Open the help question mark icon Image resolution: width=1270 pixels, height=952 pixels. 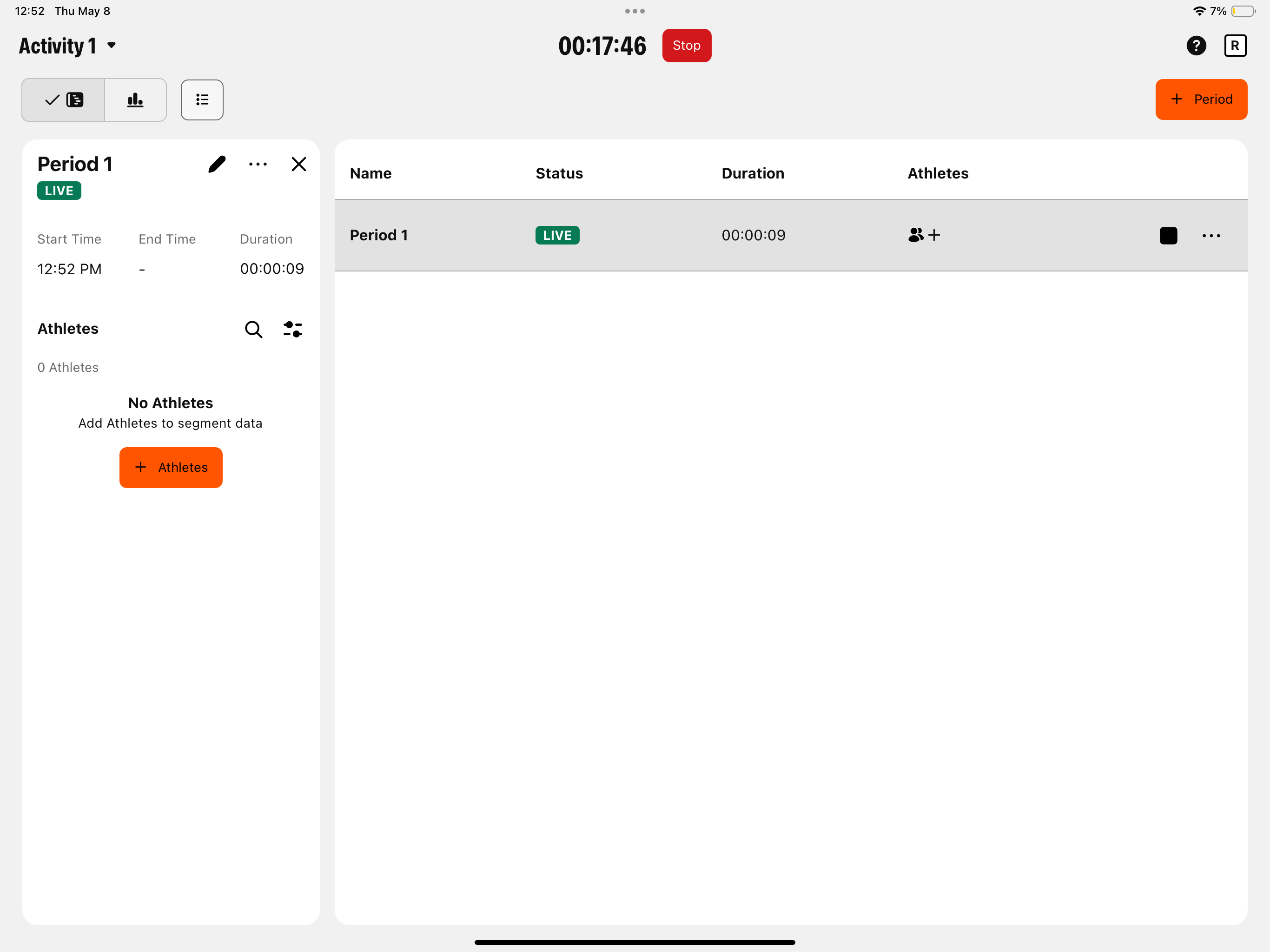pyautogui.click(x=1196, y=46)
